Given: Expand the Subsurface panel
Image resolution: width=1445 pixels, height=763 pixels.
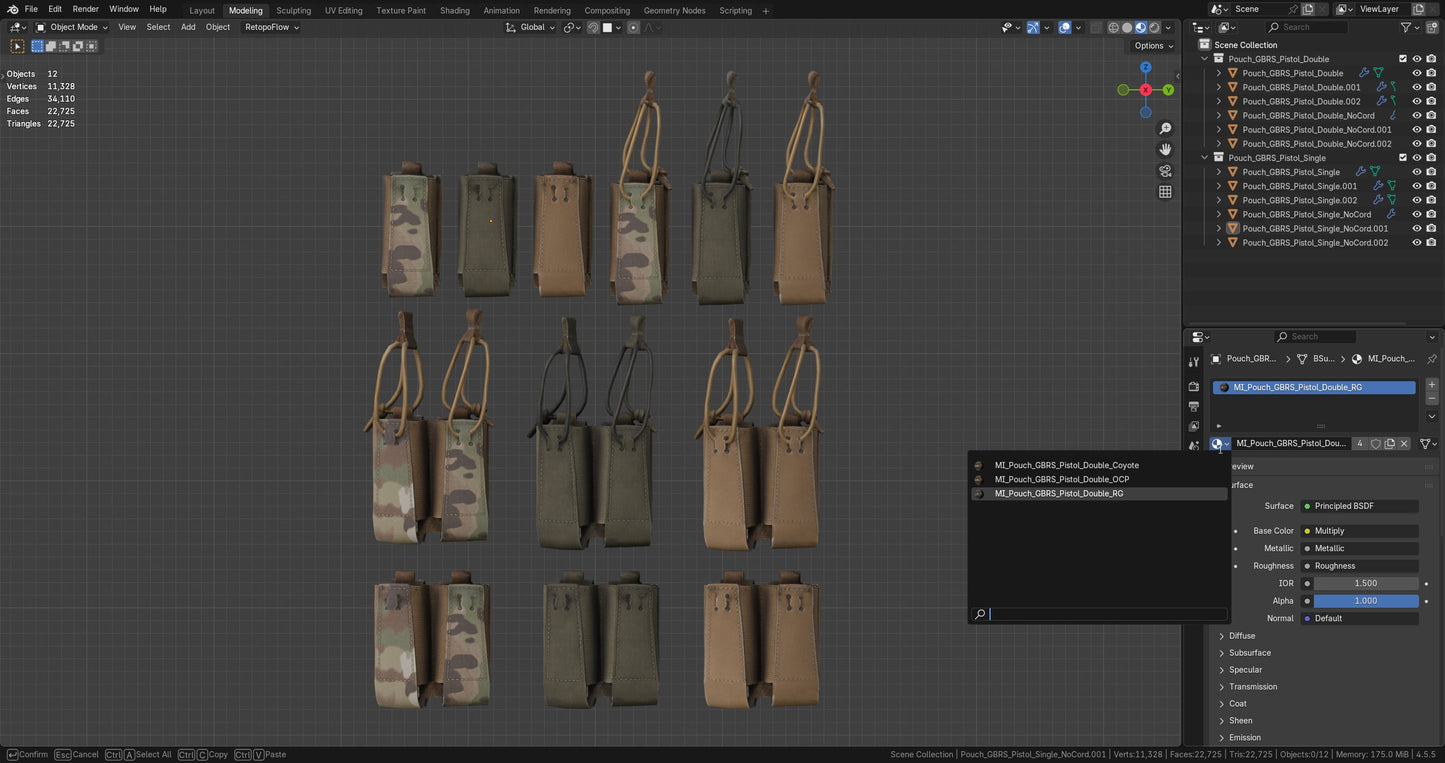Looking at the screenshot, I should (1249, 653).
